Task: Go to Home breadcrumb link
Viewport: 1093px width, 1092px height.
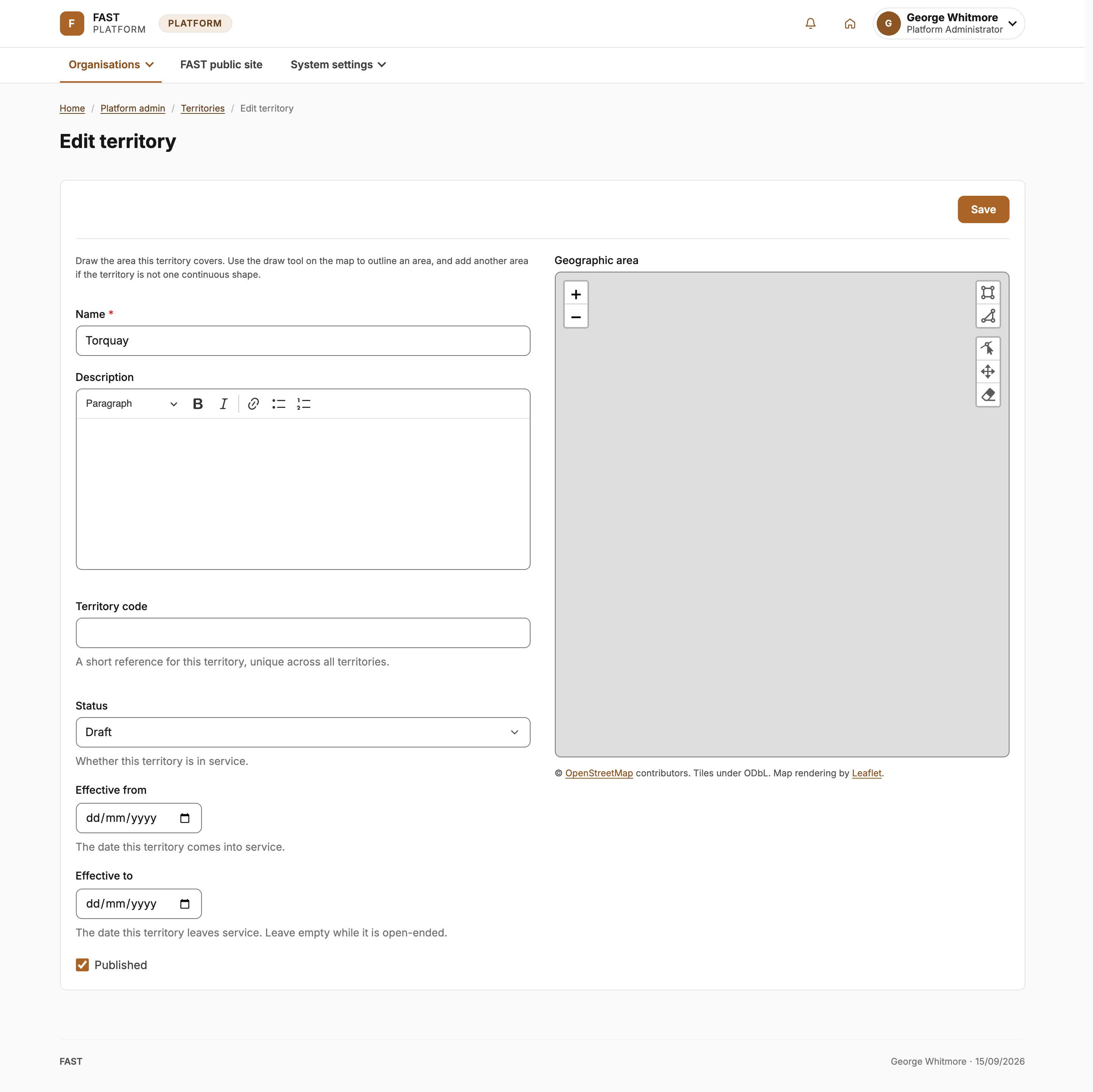Action: [x=72, y=108]
